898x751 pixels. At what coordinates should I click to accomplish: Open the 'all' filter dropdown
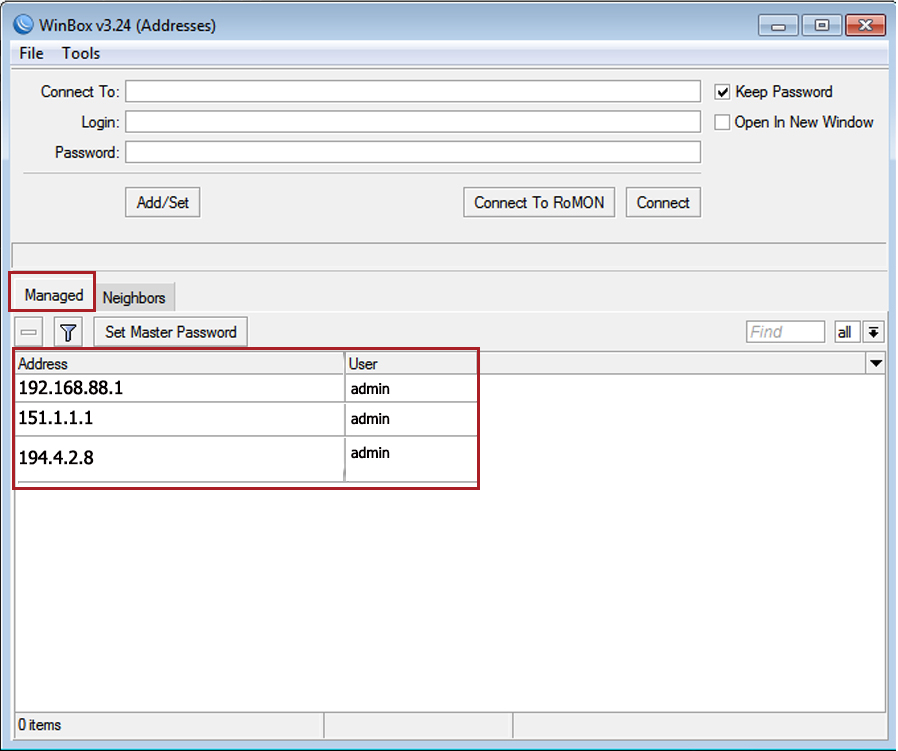[x=845, y=332]
